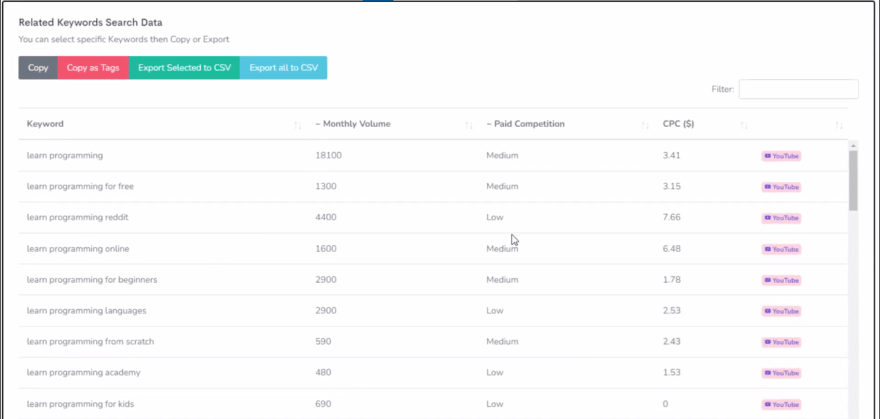Click the scrollbar up arrow
Image resolution: width=880 pixels, height=419 pixels.
click(x=853, y=145)
